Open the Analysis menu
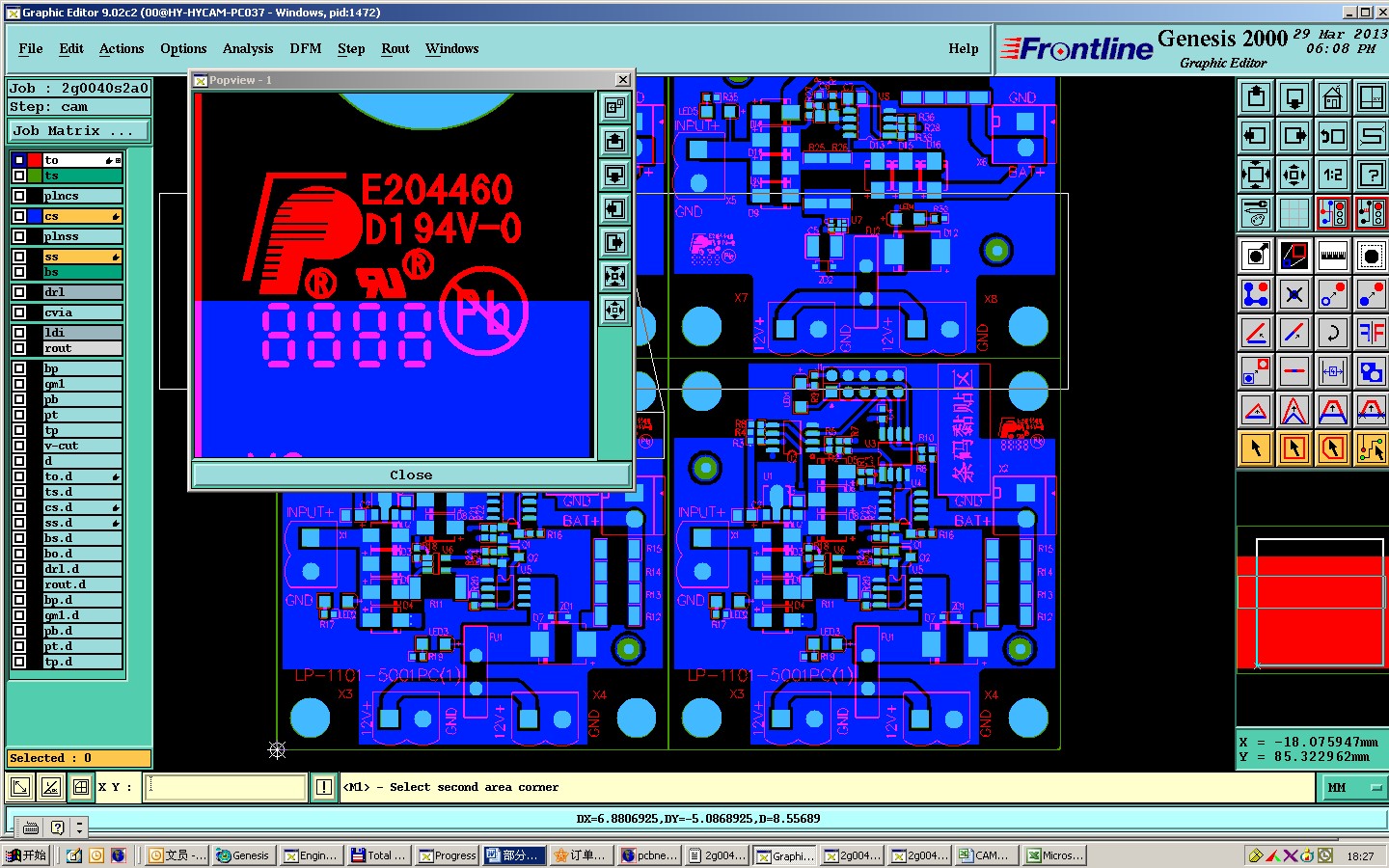Viewport: 1389px width, 868px height. point(248,48)
